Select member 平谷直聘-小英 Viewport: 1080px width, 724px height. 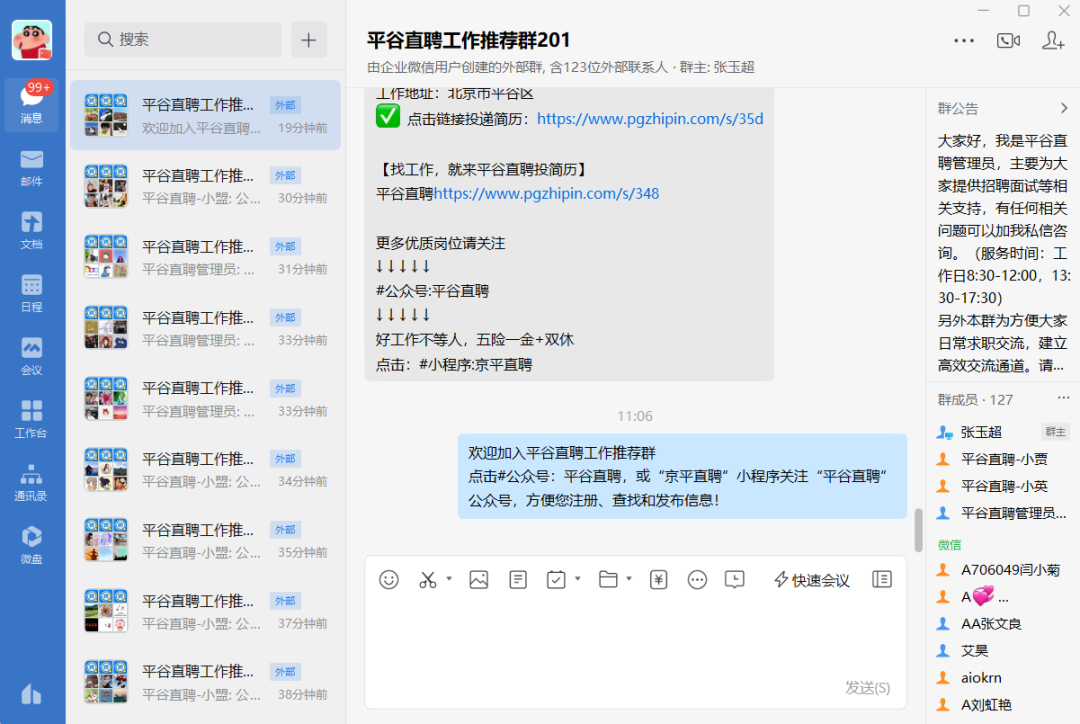click(1003, 486)
